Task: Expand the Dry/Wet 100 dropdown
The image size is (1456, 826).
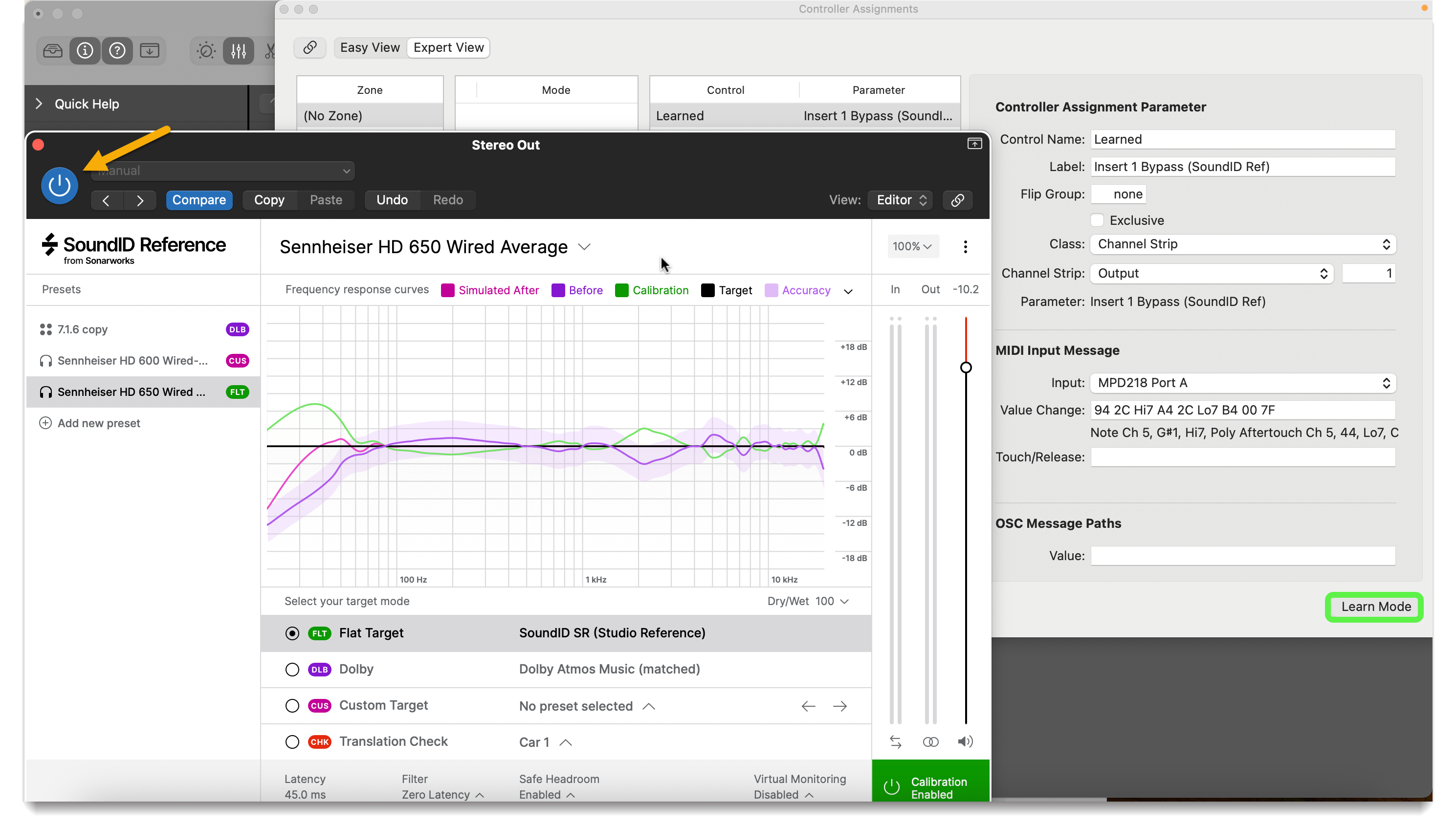Action: coord(845,601)
